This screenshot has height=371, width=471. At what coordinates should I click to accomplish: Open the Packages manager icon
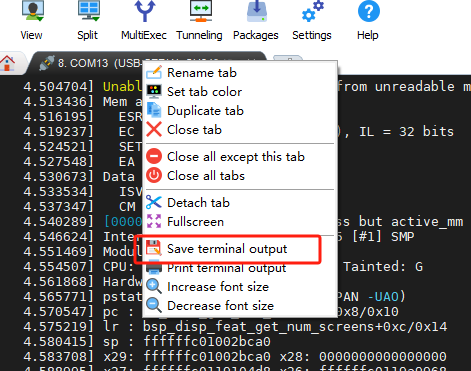257,11
